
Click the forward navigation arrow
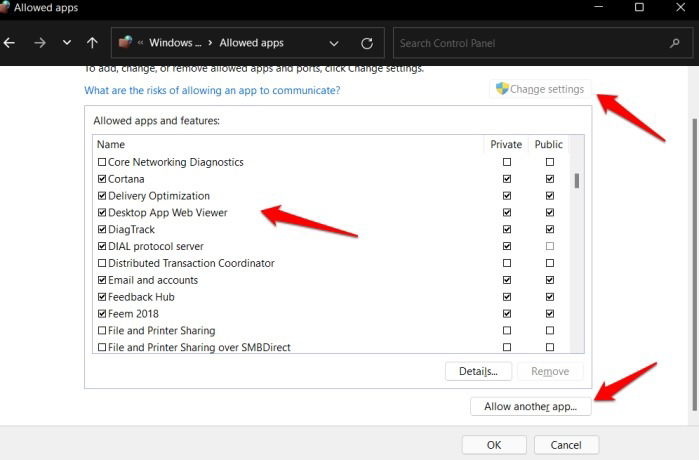[40, 43]
